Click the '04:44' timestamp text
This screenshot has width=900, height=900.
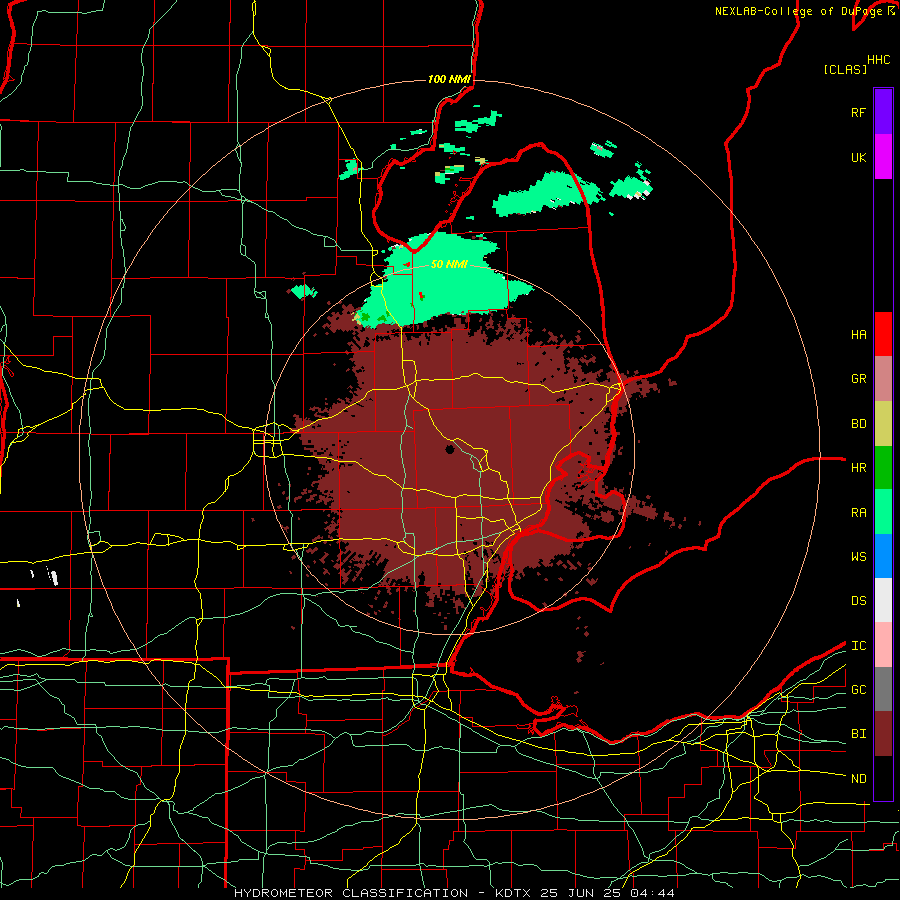[651, 893]
